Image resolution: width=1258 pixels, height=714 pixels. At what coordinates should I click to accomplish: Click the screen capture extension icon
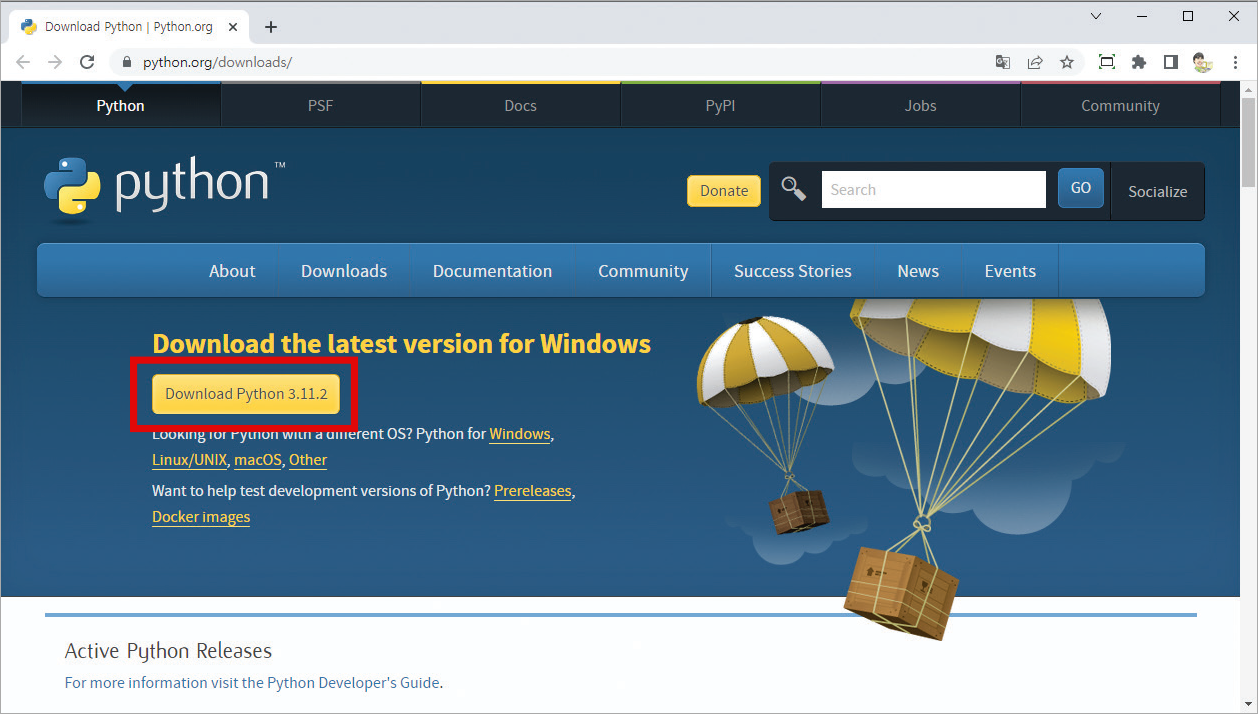coord(1106,62)
